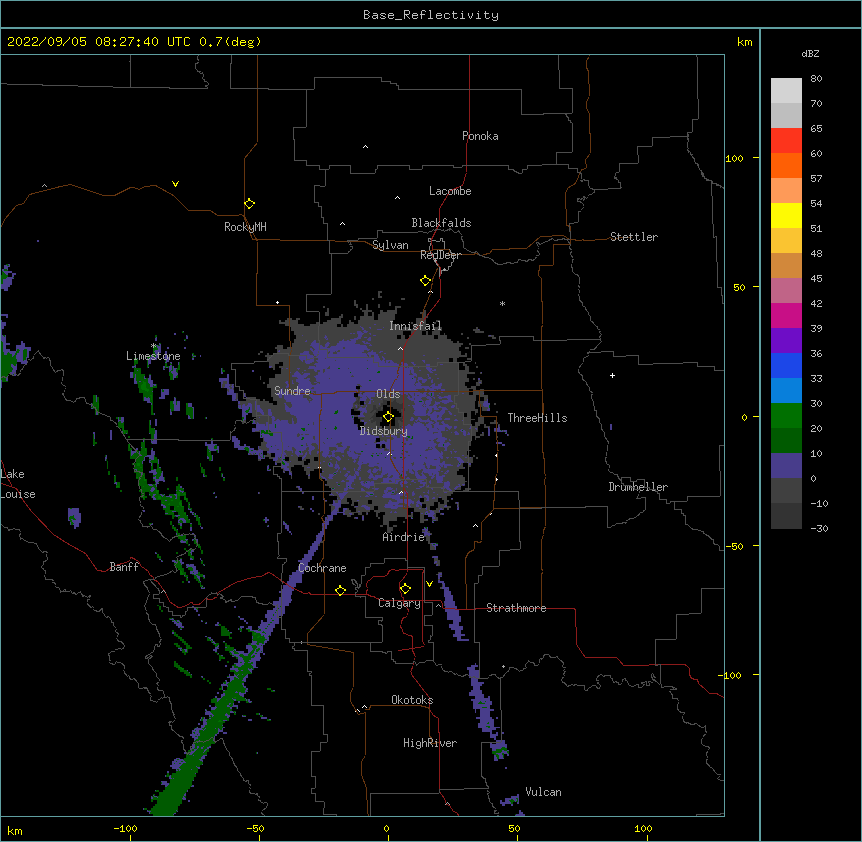Click the Olds city label

click(x=388, y=394)
